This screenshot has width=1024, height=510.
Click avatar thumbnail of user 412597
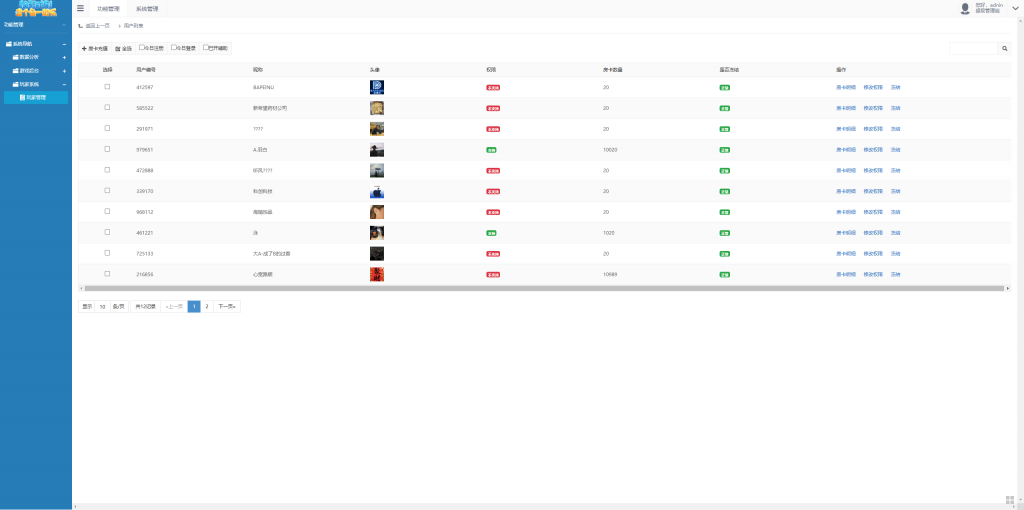pos(376,87)
